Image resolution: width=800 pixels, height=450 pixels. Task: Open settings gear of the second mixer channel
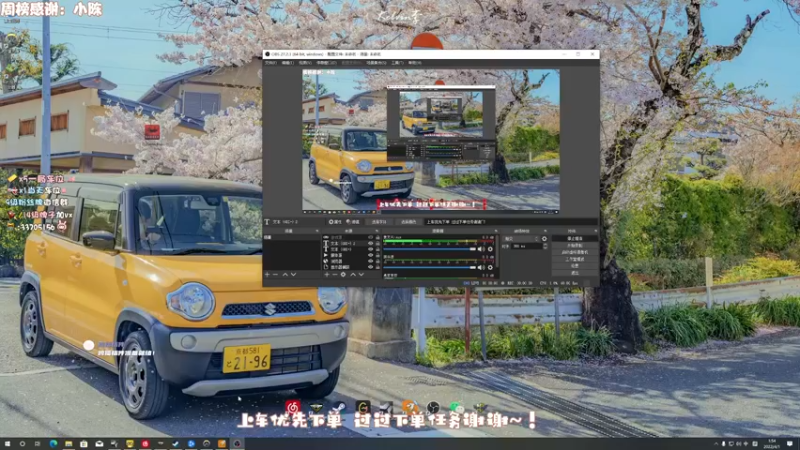(490, 267)
